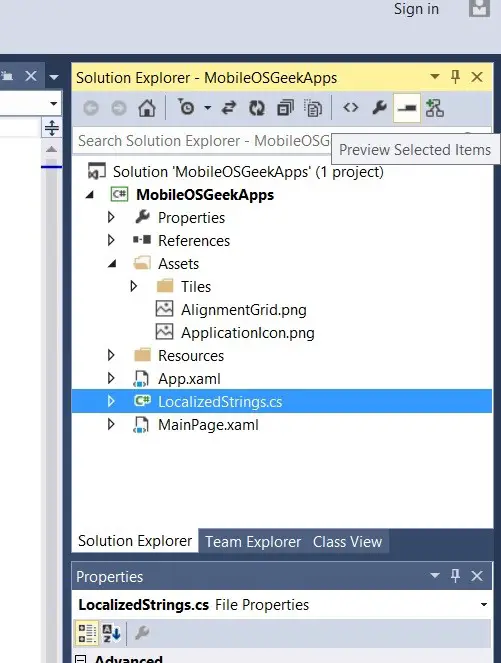This screenshot has height=663, width=501.
Task: Open the Pending Changes Filter dropdown arrow
Action: (208, 108)
